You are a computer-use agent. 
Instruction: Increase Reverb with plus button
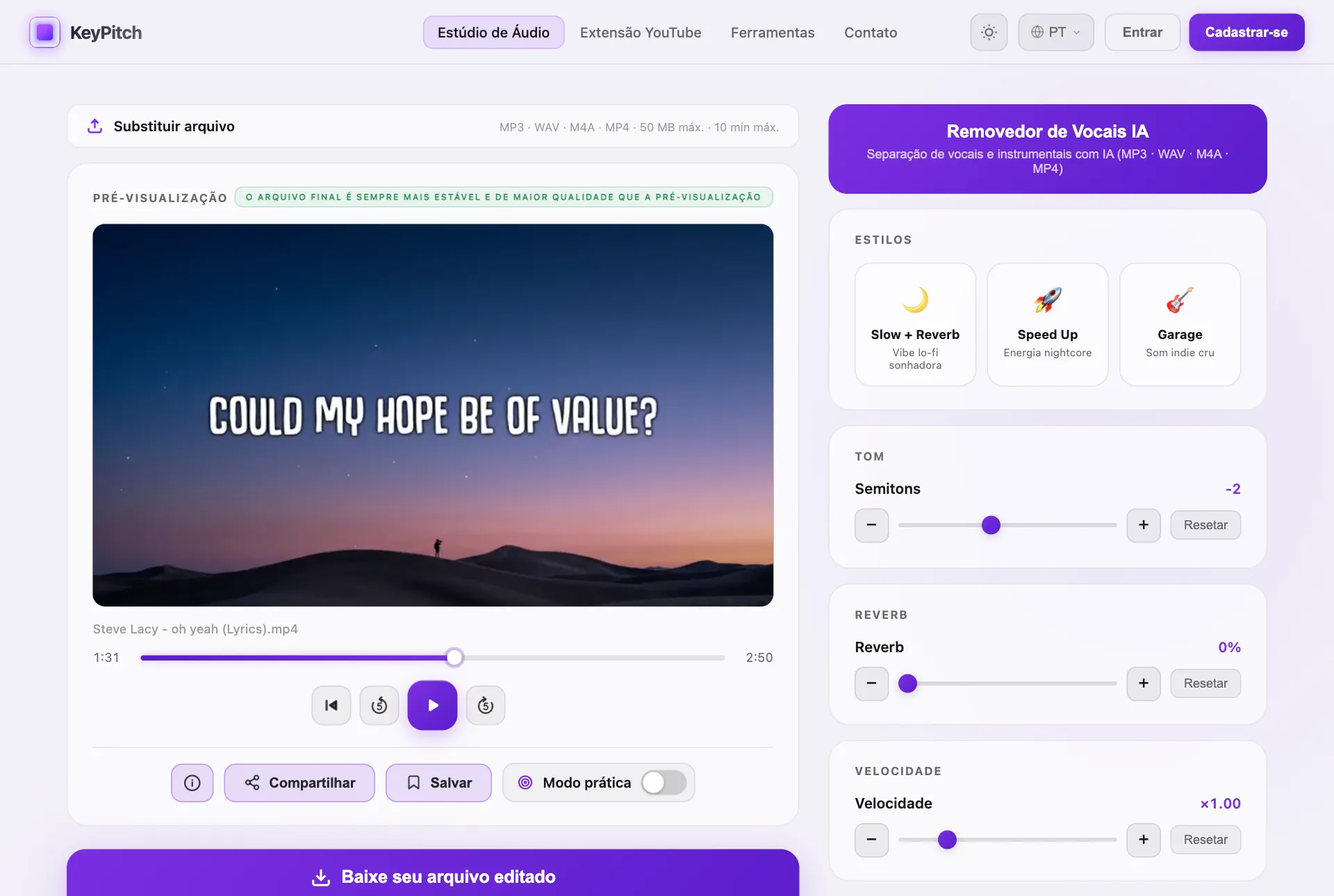click(x=1144, y=683)
